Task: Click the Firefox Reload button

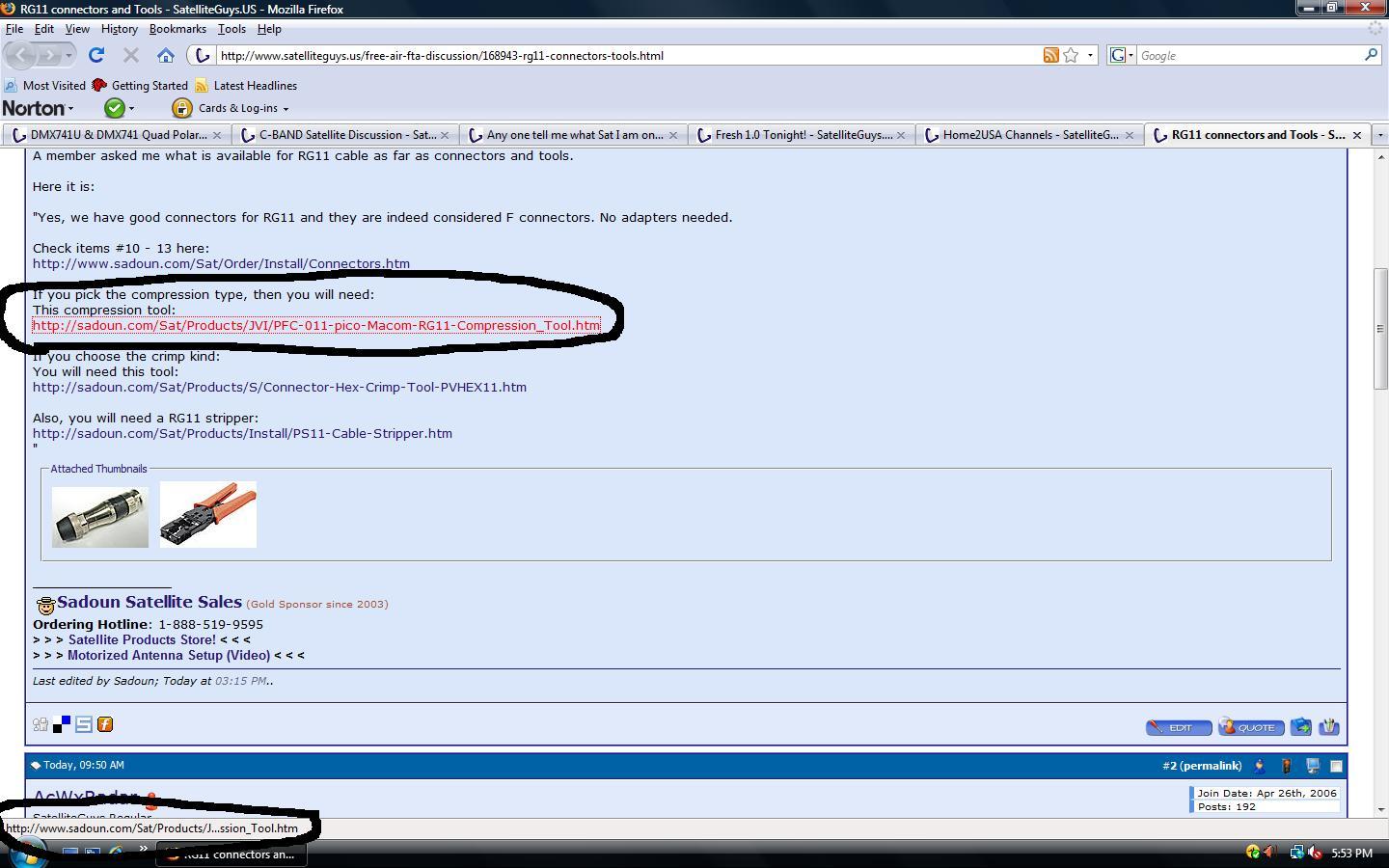Action: click(96, 55)
